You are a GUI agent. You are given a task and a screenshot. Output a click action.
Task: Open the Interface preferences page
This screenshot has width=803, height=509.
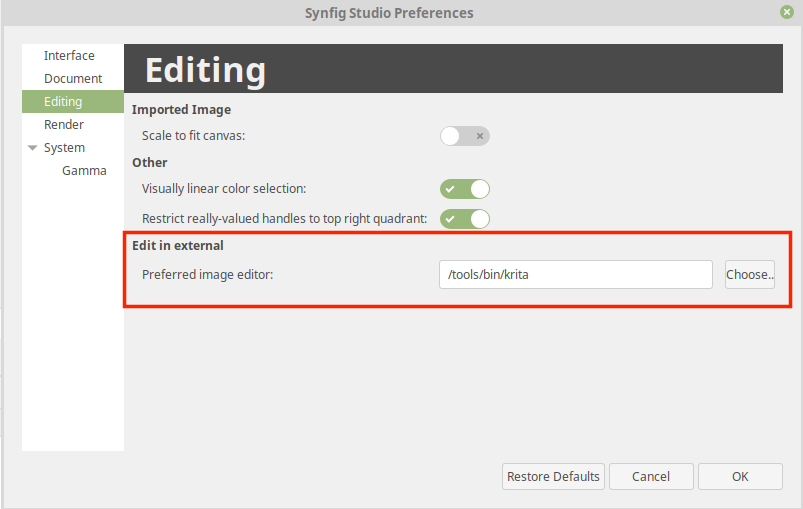(69, 55)
